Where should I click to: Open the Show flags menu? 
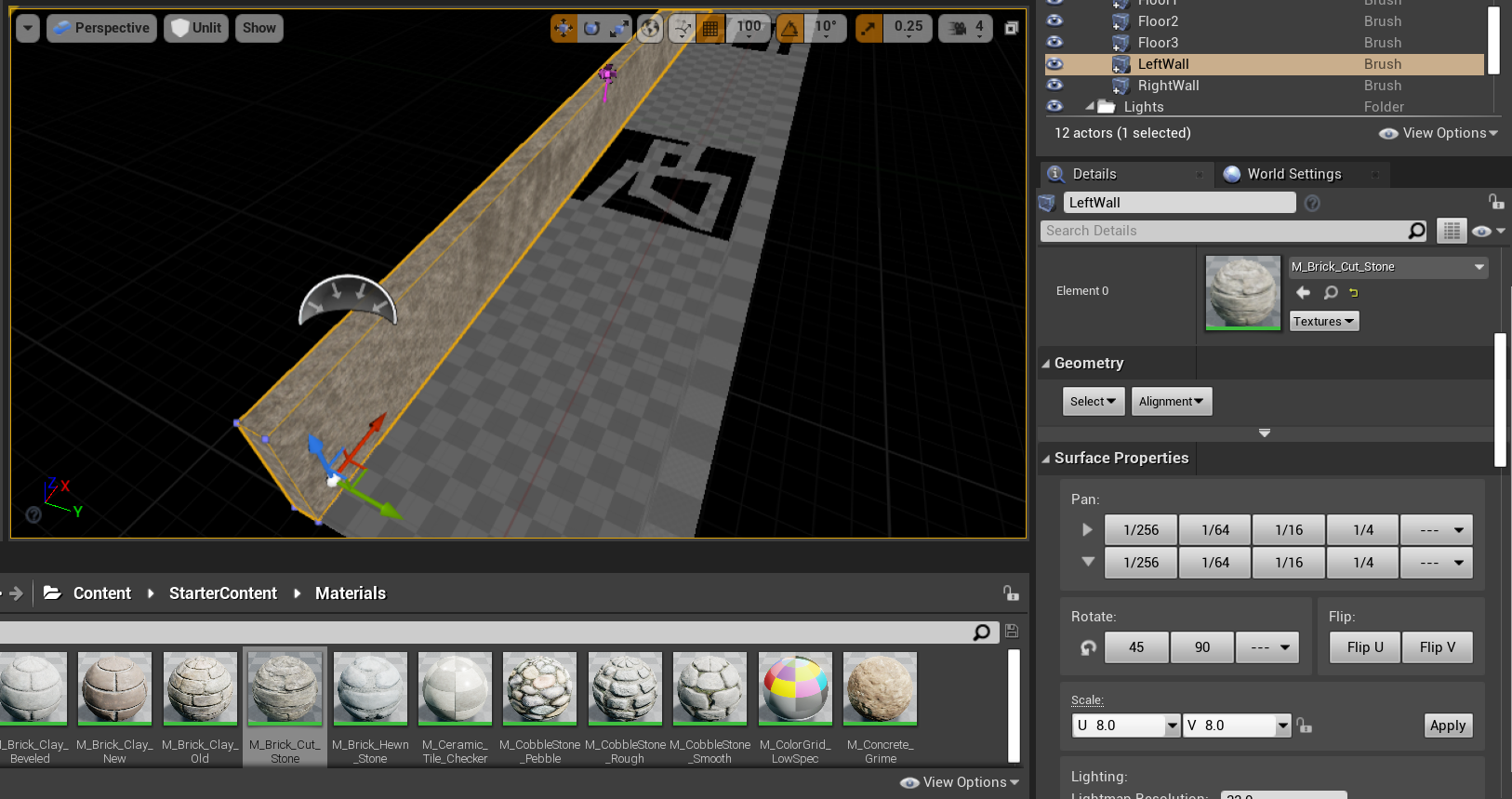[259, 28]
